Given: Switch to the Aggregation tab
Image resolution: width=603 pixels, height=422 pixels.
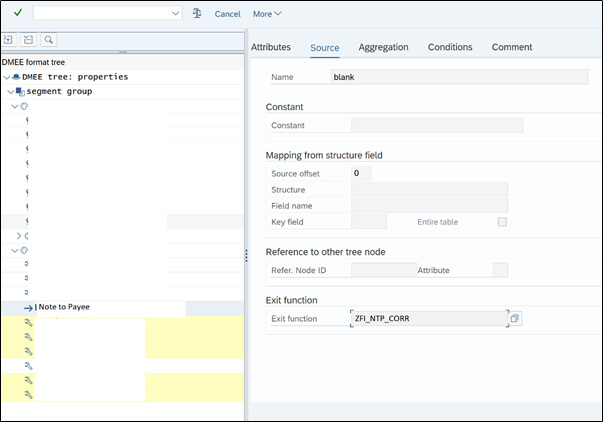Looking at the screenshot, I should tap(383, 47).
